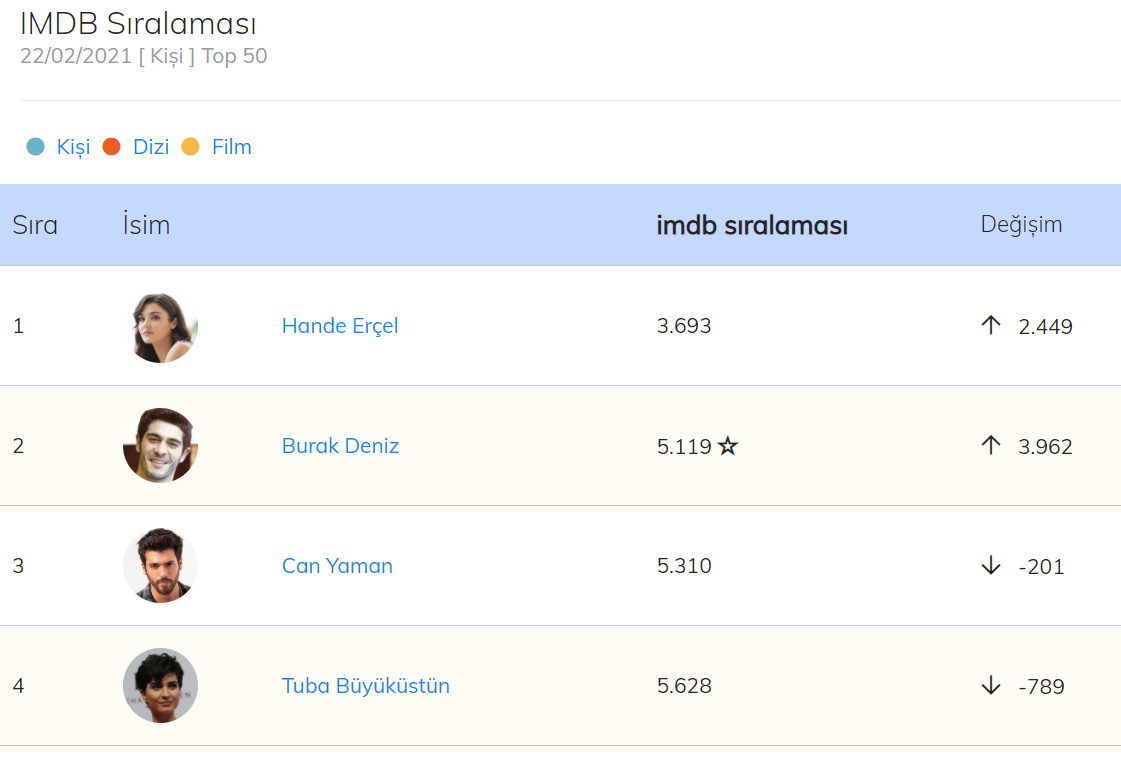This screenshot has height=758, width=1121.
Task: Click the profile photo in row 4
Action: pyautogui.click(x=160, y=686)
